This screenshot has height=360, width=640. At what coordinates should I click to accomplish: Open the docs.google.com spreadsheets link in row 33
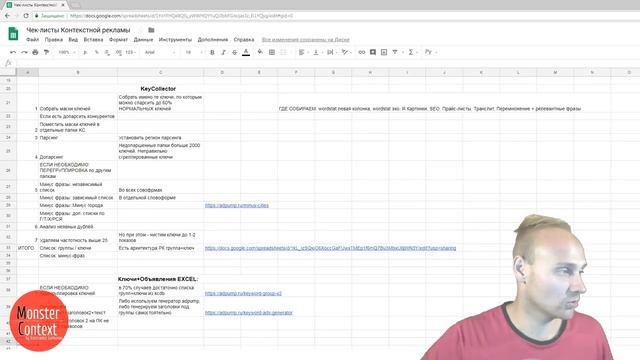click(330, 248)
